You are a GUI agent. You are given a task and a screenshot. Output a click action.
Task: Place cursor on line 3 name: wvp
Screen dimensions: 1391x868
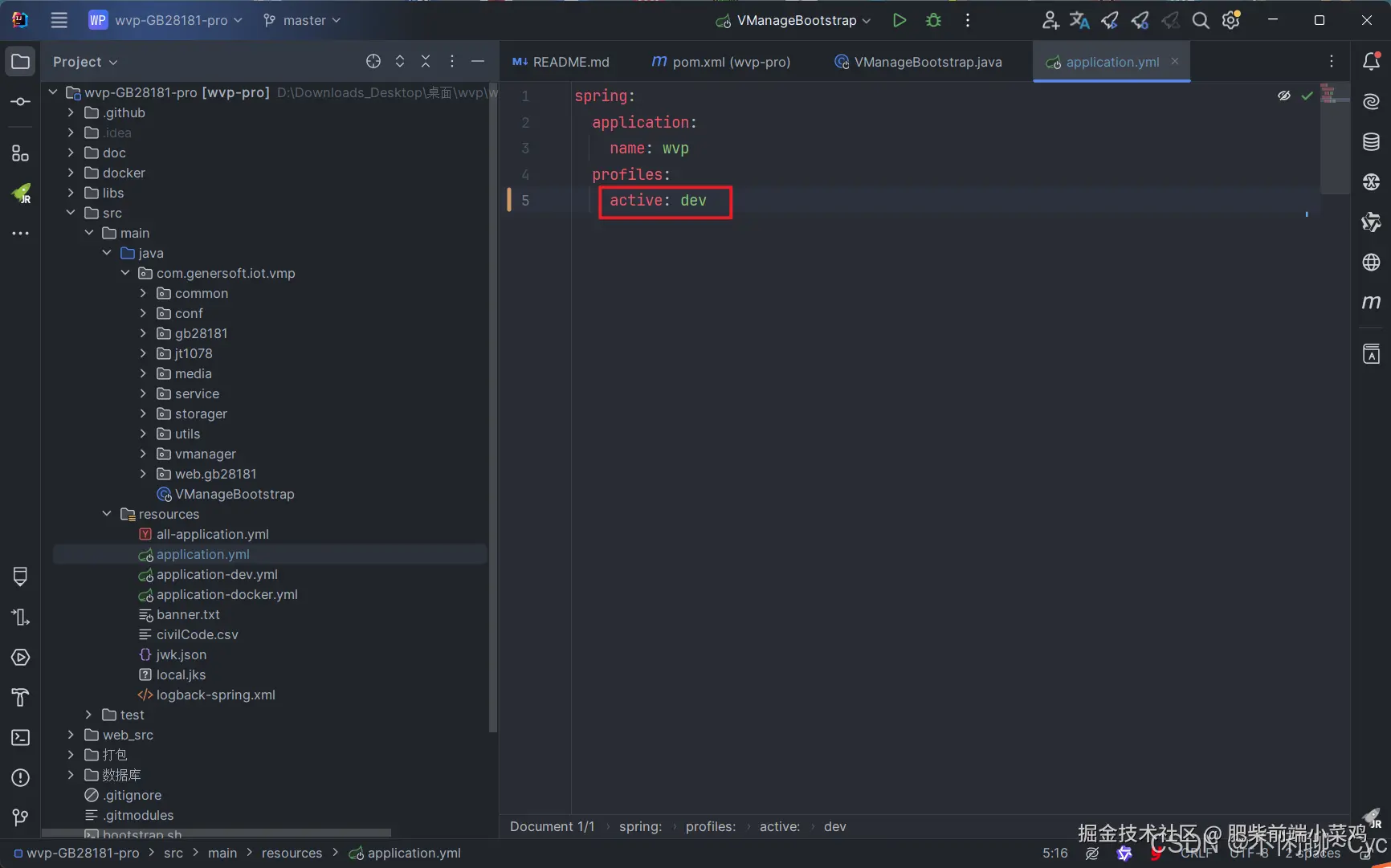click(x=649, y=148)
